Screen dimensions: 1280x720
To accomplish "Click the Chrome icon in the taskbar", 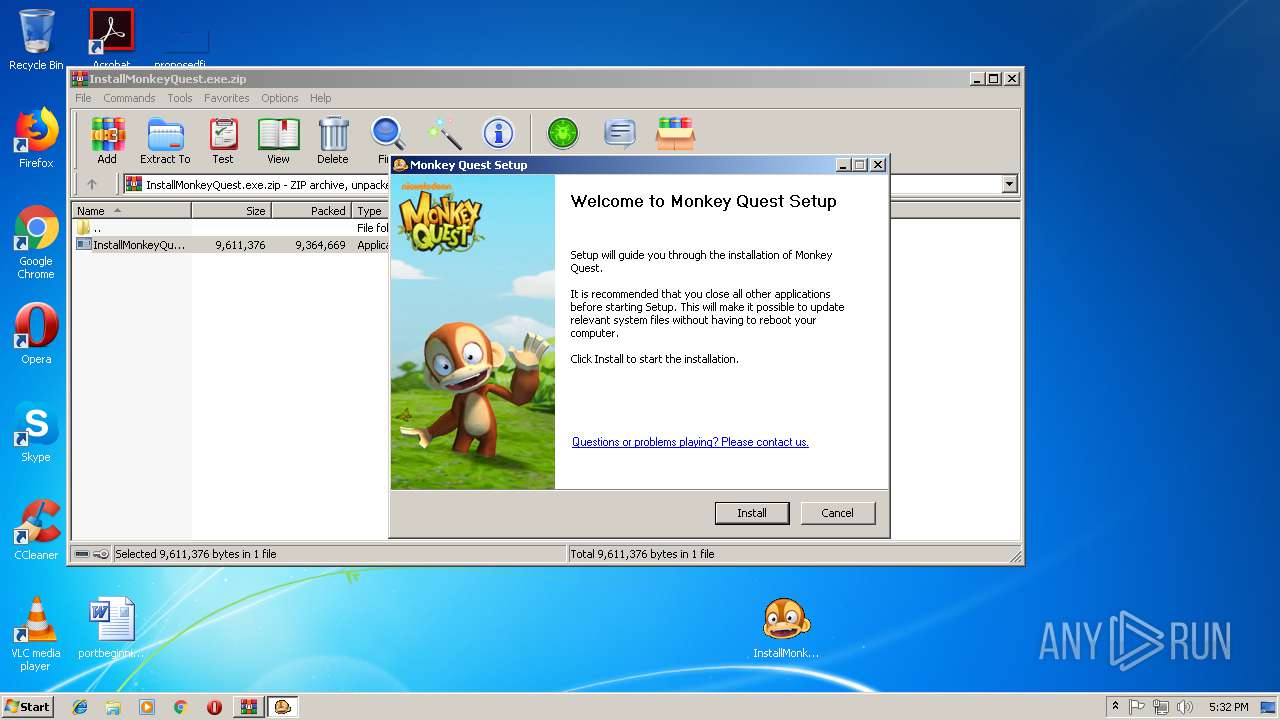I will point(180,707).
